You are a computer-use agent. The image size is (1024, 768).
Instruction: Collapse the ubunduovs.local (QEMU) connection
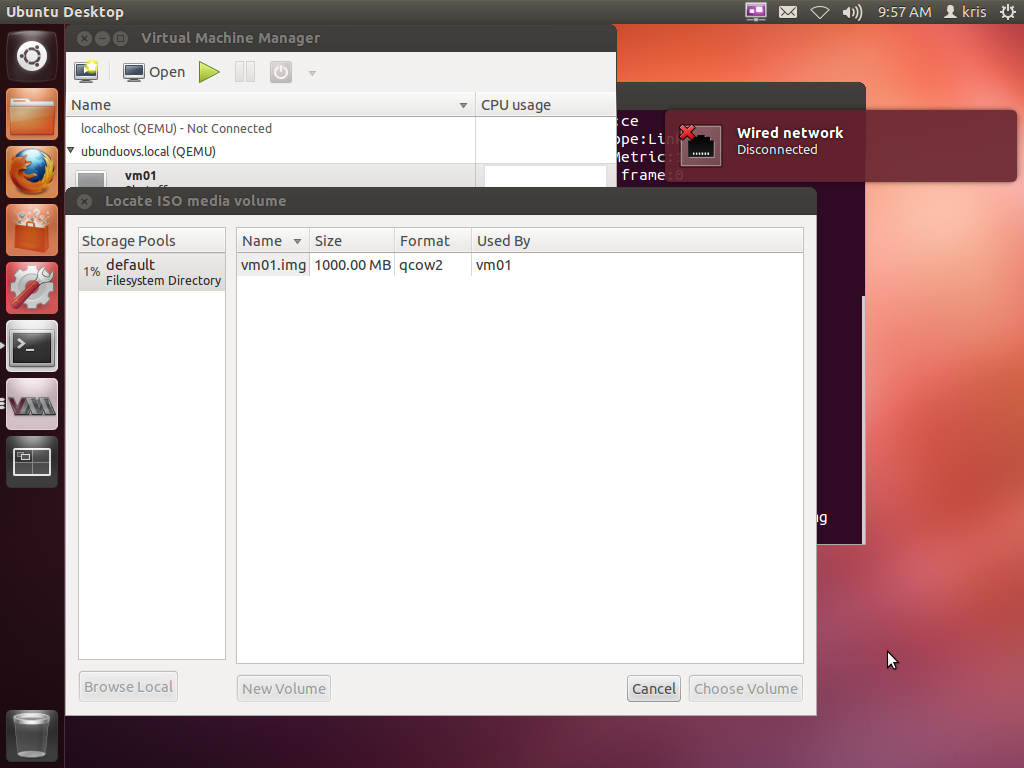[71, 151]
